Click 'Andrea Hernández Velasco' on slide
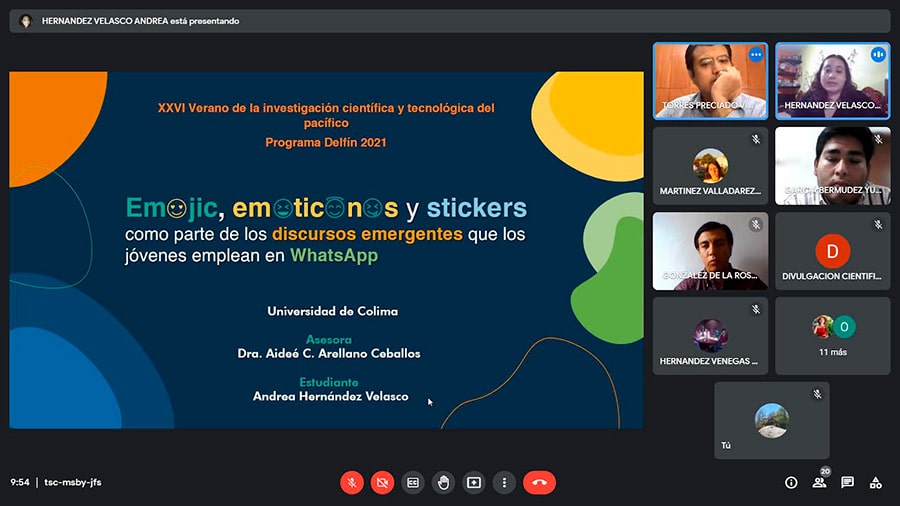 point(331,396)
